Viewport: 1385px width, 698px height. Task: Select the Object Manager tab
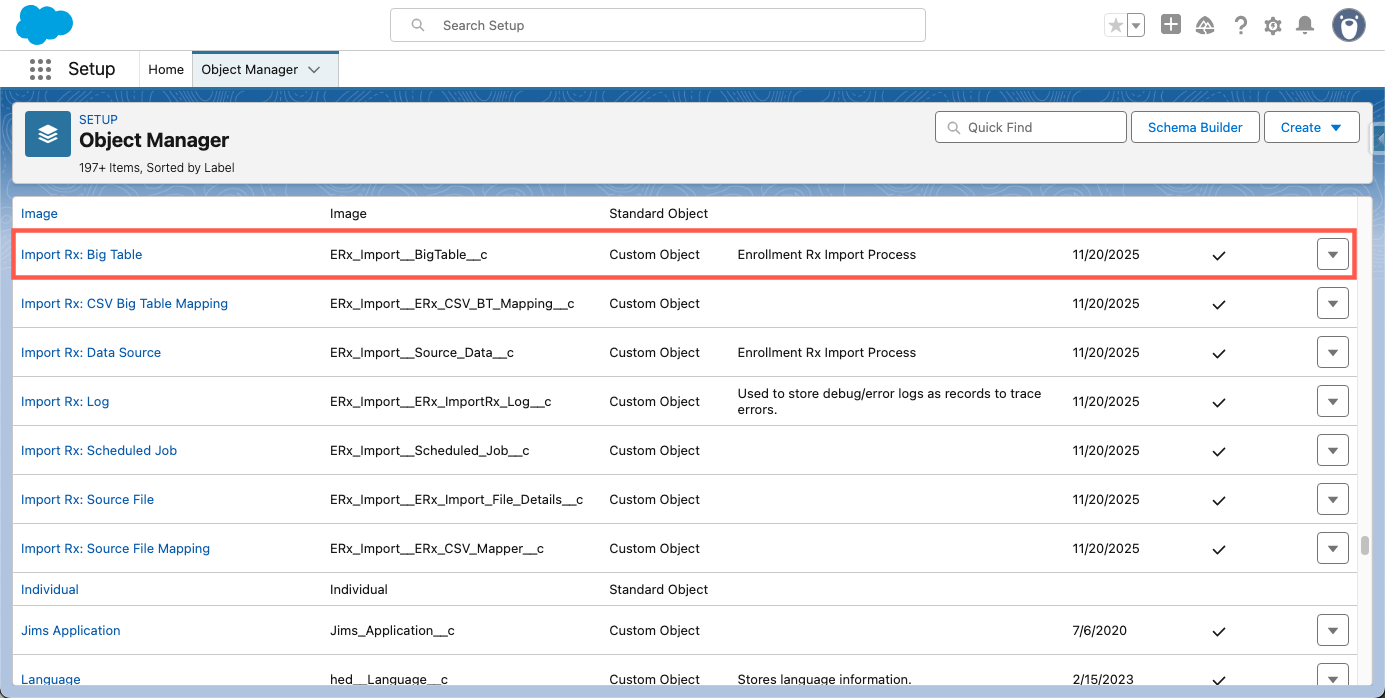250,69
